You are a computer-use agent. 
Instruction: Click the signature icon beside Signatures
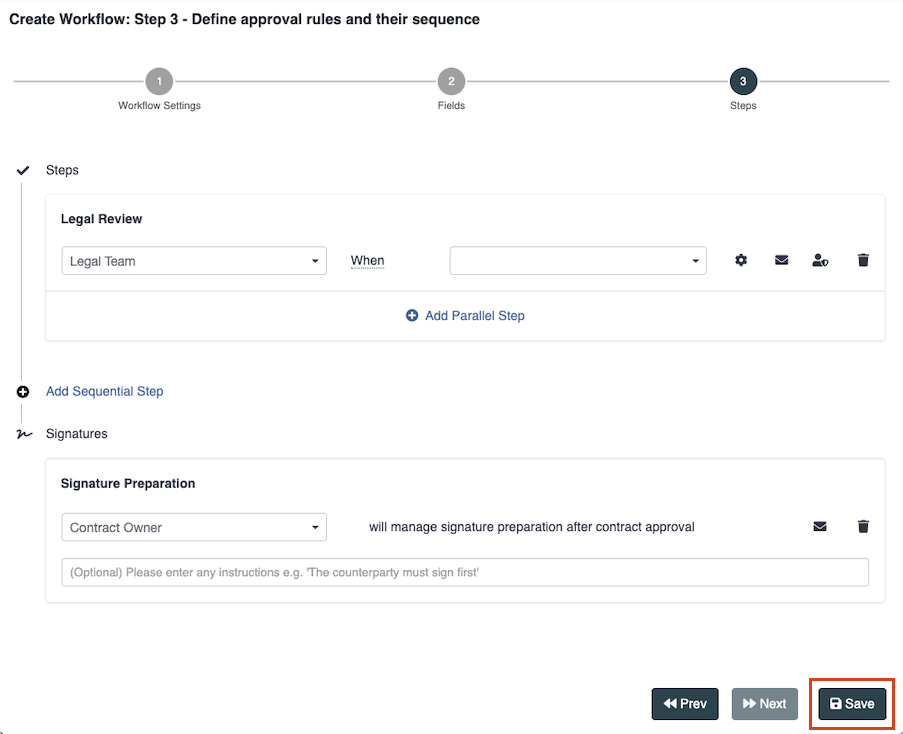(23, 434)
